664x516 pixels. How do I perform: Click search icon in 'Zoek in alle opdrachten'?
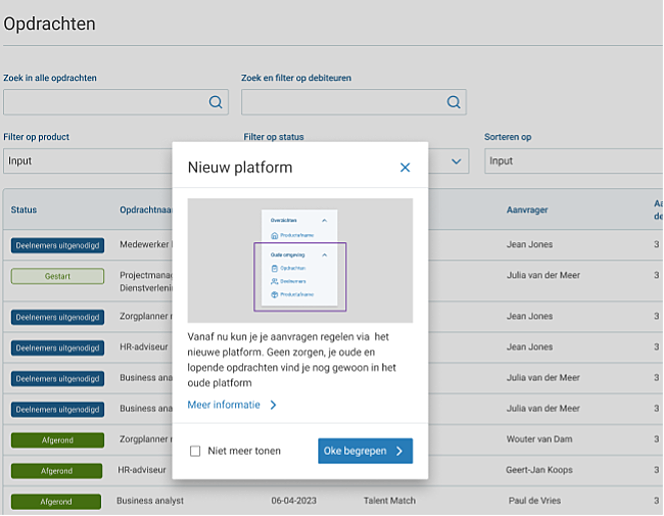click(x=215, y=102)
